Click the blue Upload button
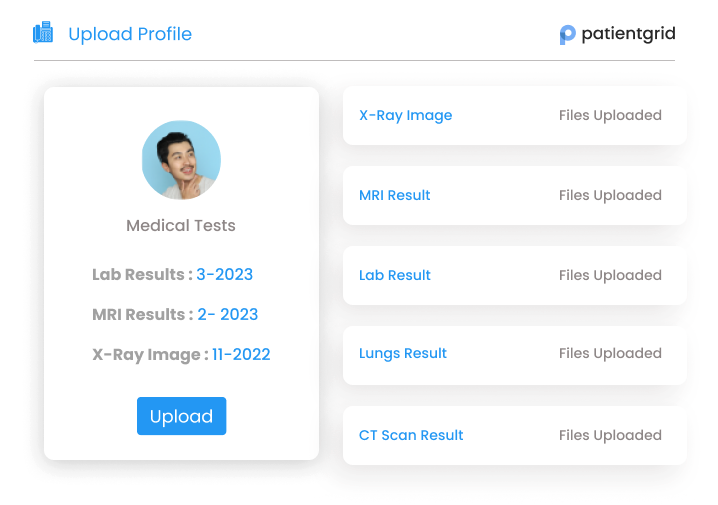The image size is (718, 505). (181, 416)
